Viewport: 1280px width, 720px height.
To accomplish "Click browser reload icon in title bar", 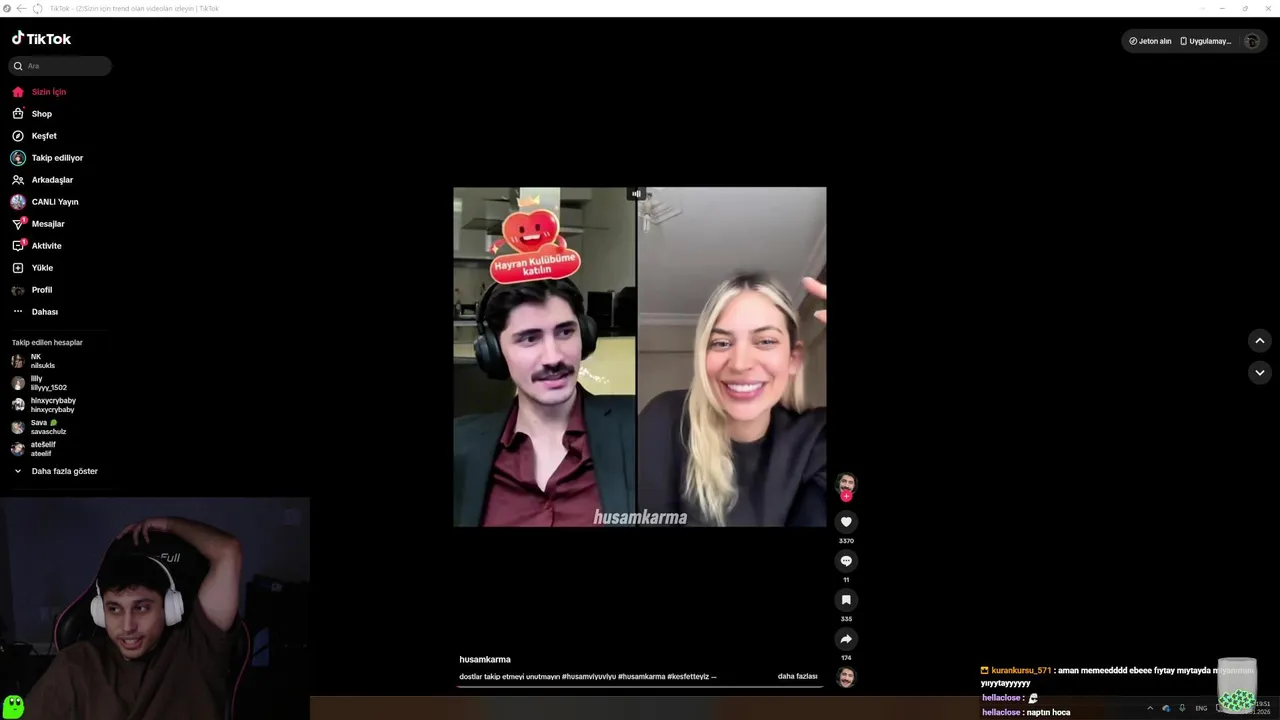I will pos(38,8).
